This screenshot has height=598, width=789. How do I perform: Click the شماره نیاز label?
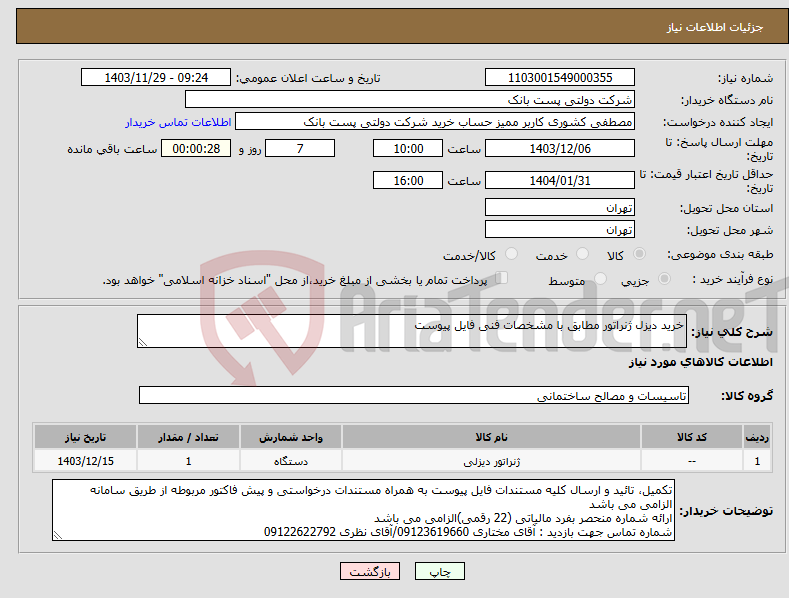tap(745, 78)
